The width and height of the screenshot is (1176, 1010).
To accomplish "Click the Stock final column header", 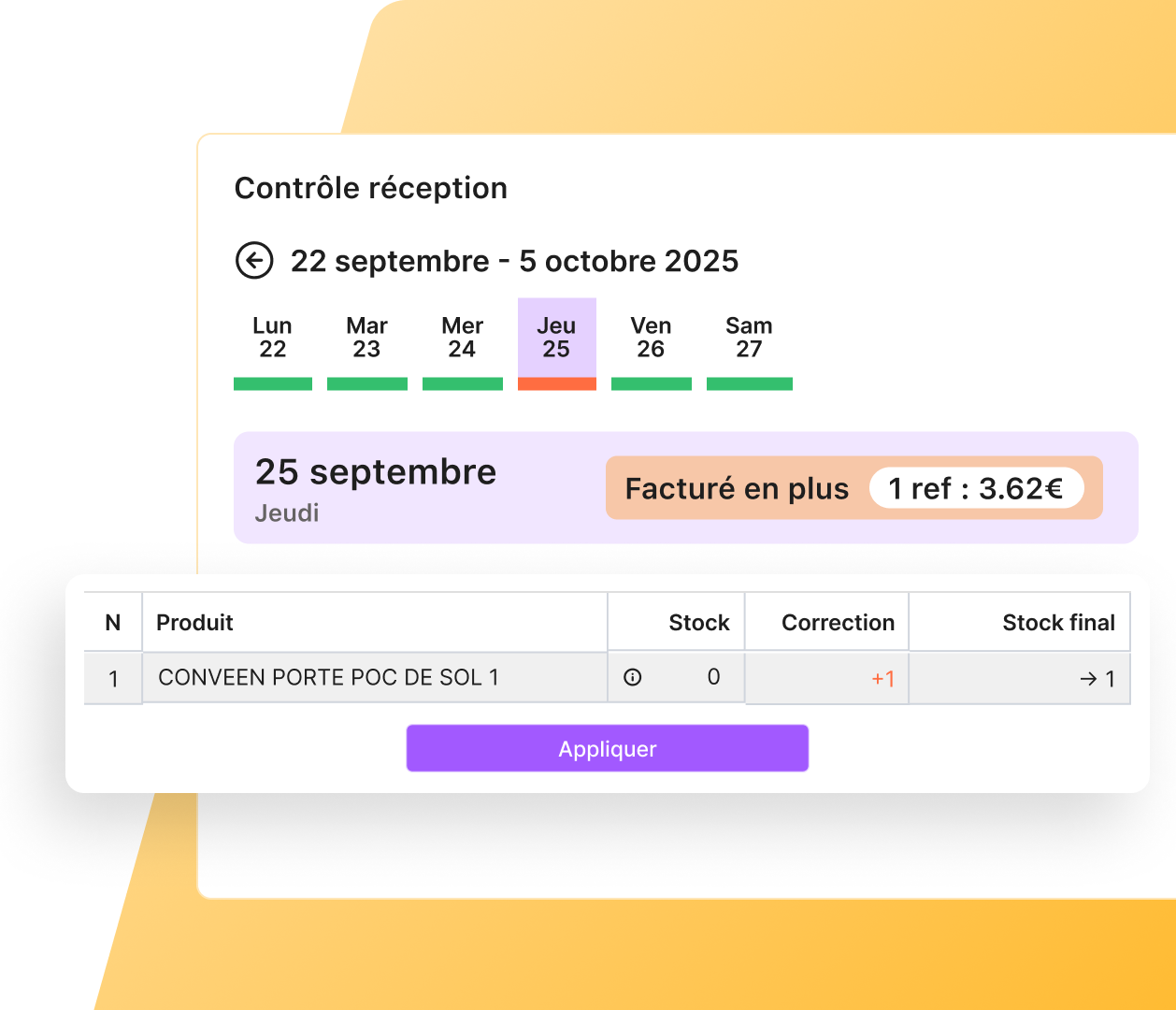I will click(1058, 623).
